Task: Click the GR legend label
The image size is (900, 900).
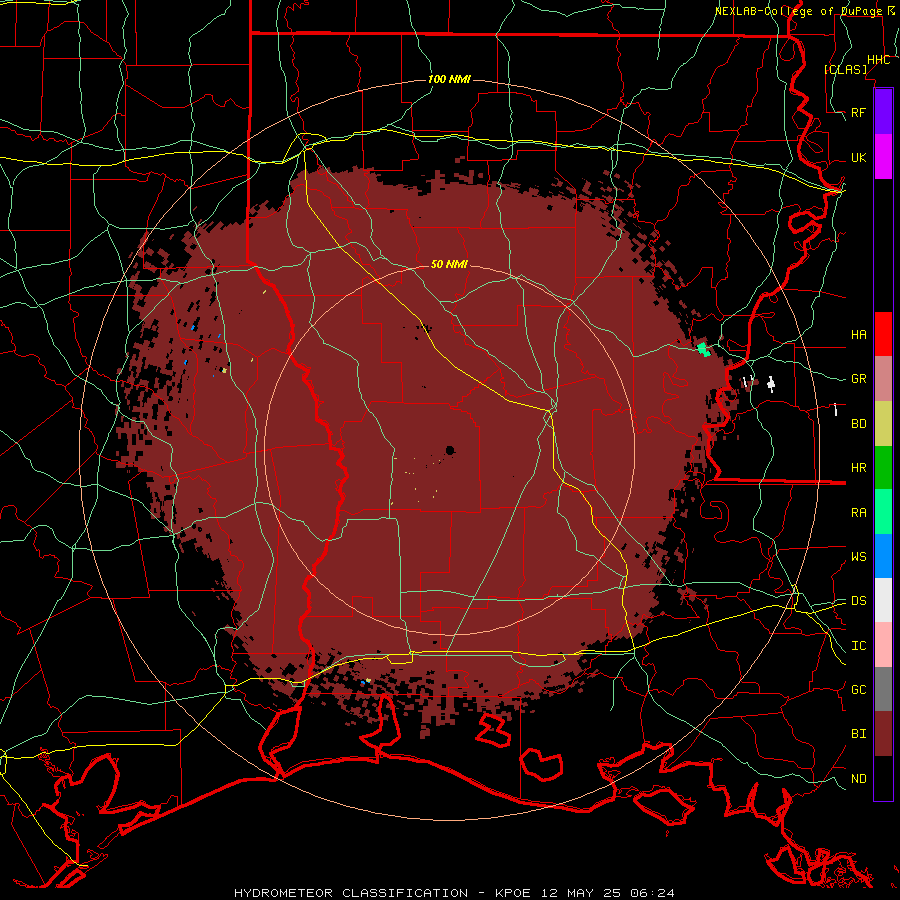Action: tap(859, 379)
